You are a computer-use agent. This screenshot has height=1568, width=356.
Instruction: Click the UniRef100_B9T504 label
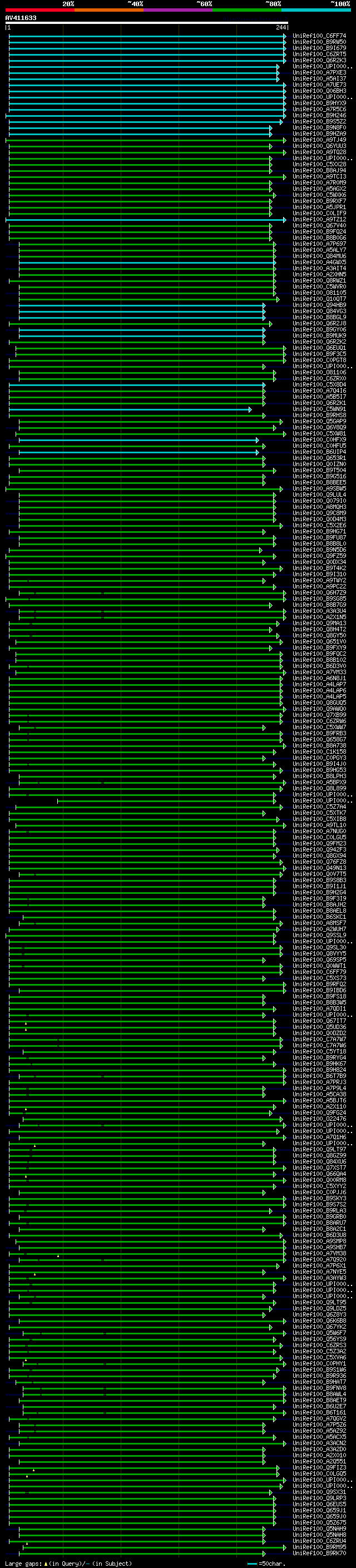(x=319, y=470)
